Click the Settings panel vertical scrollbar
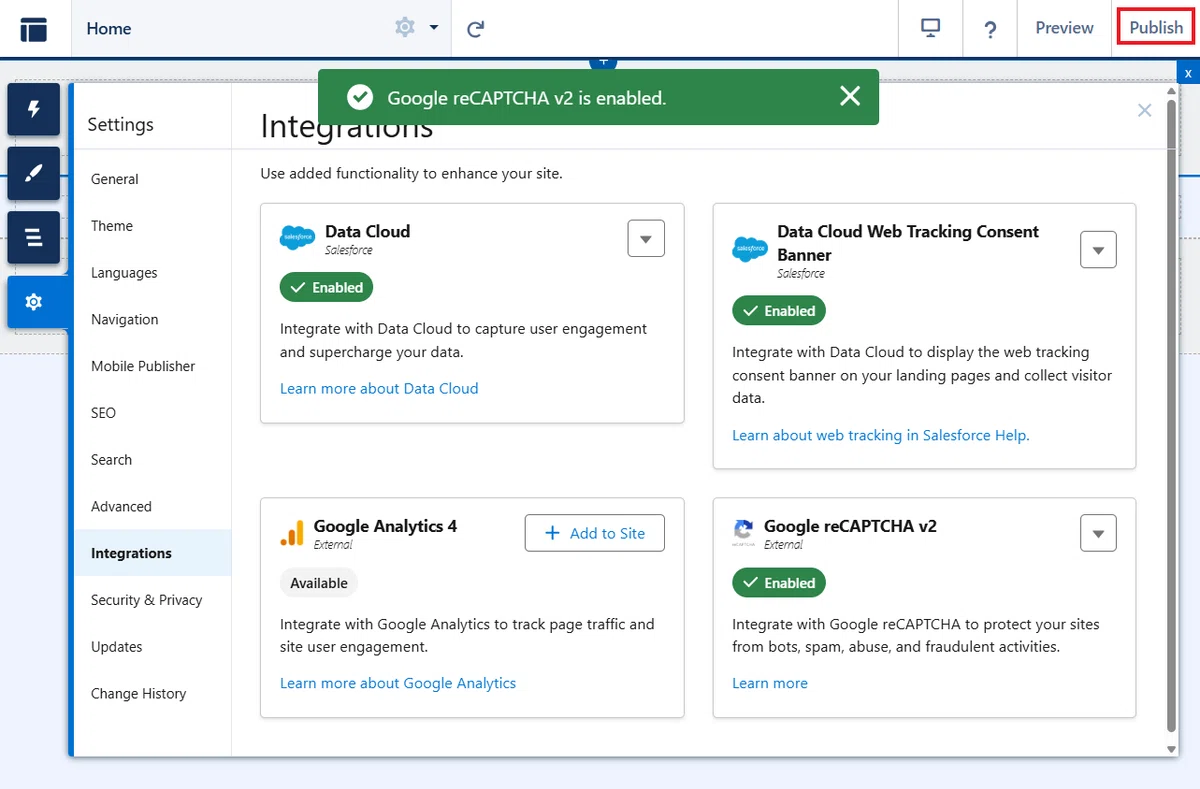This screenshot has width=1200, height=789. click(x=1172, y=414)
